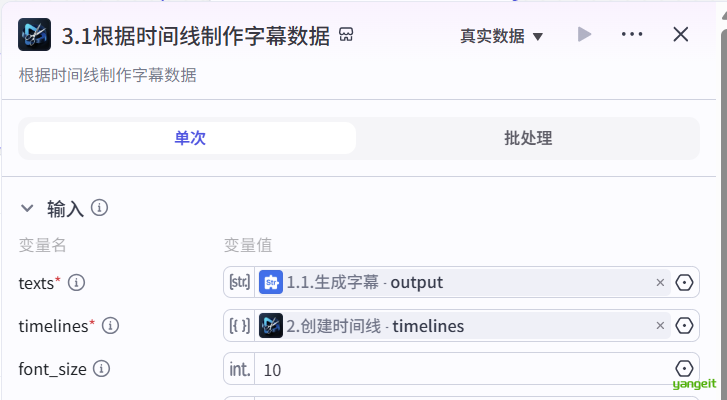
Task: Click the hexagon variable icon for font_size
Action: [x=685, y=369]
